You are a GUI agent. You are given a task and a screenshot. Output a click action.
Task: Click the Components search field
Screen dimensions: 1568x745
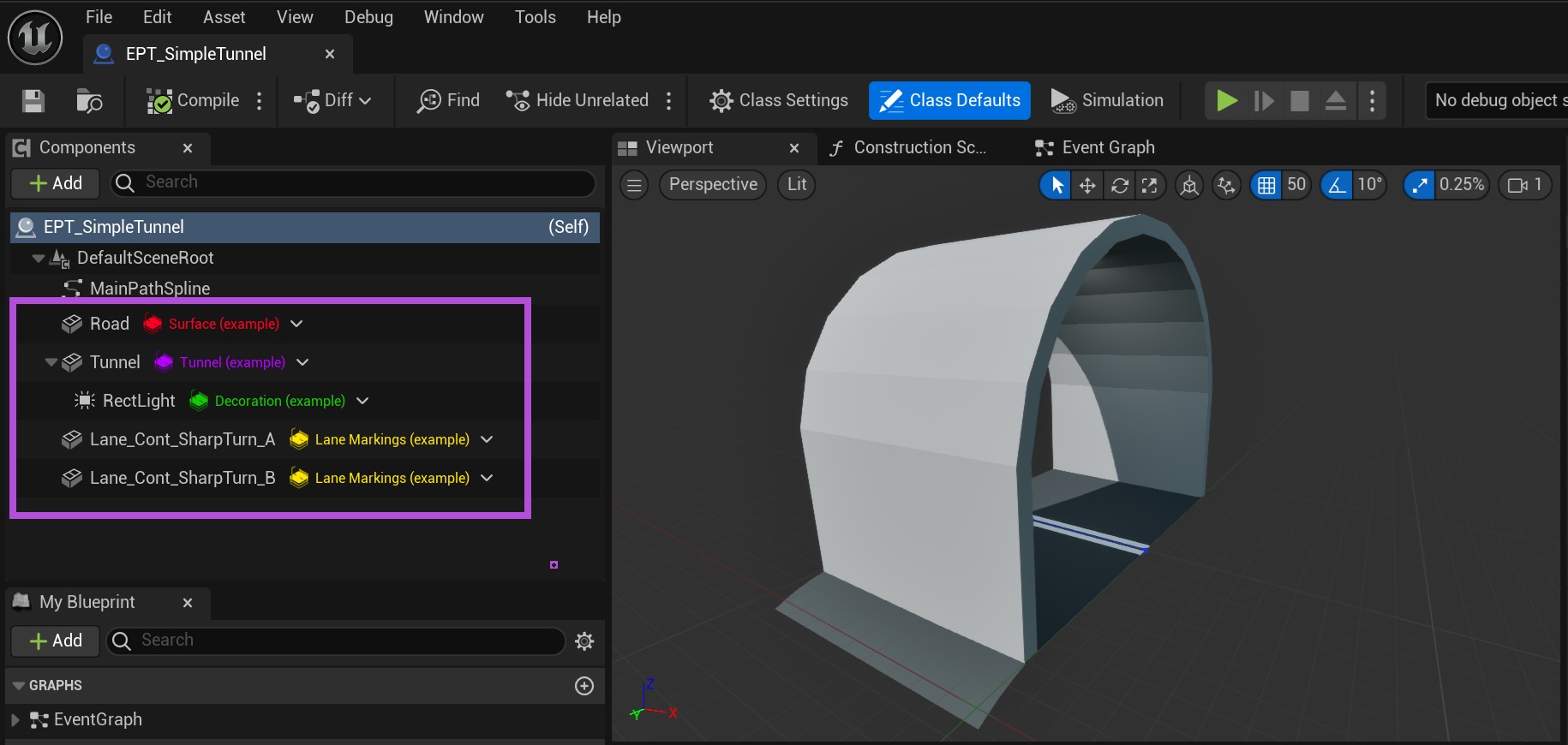353,183
